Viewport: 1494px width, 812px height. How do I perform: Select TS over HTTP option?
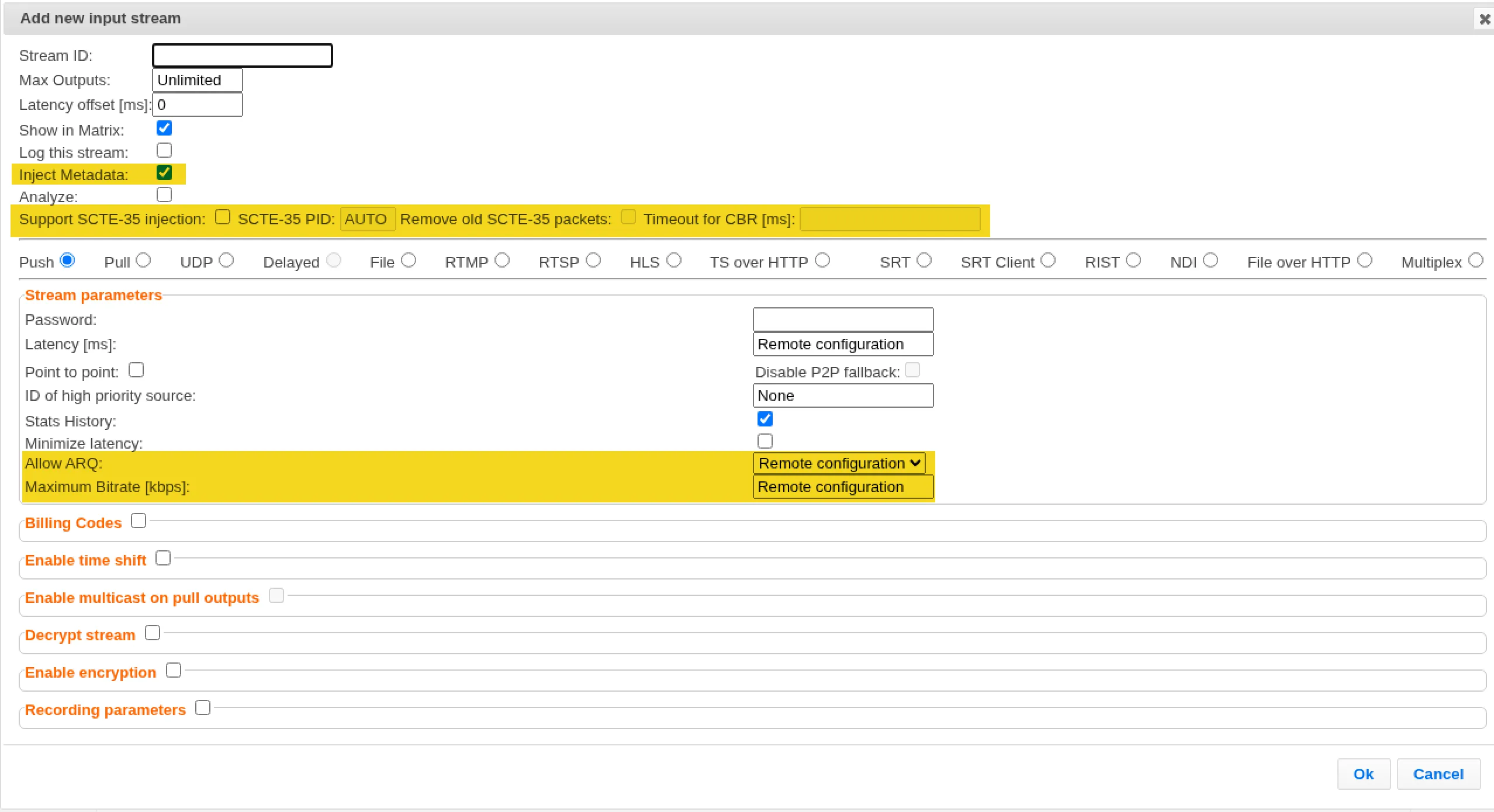pyautogui.click(x=823, y=260)
